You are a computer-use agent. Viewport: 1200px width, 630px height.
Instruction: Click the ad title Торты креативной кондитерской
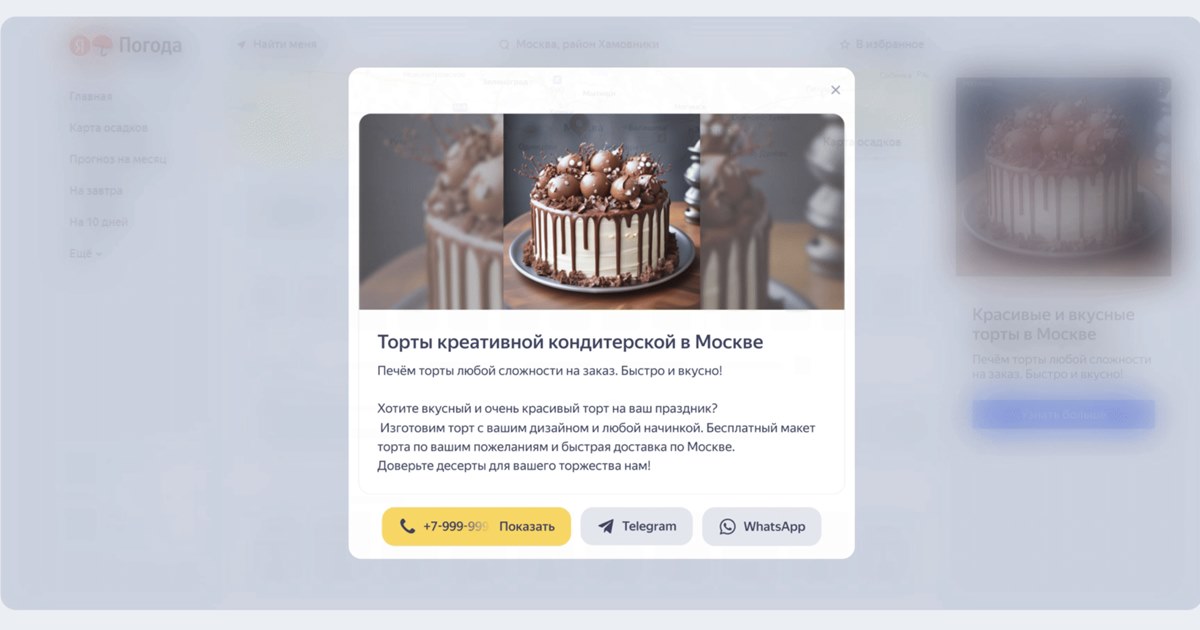(x=570, y=342)
